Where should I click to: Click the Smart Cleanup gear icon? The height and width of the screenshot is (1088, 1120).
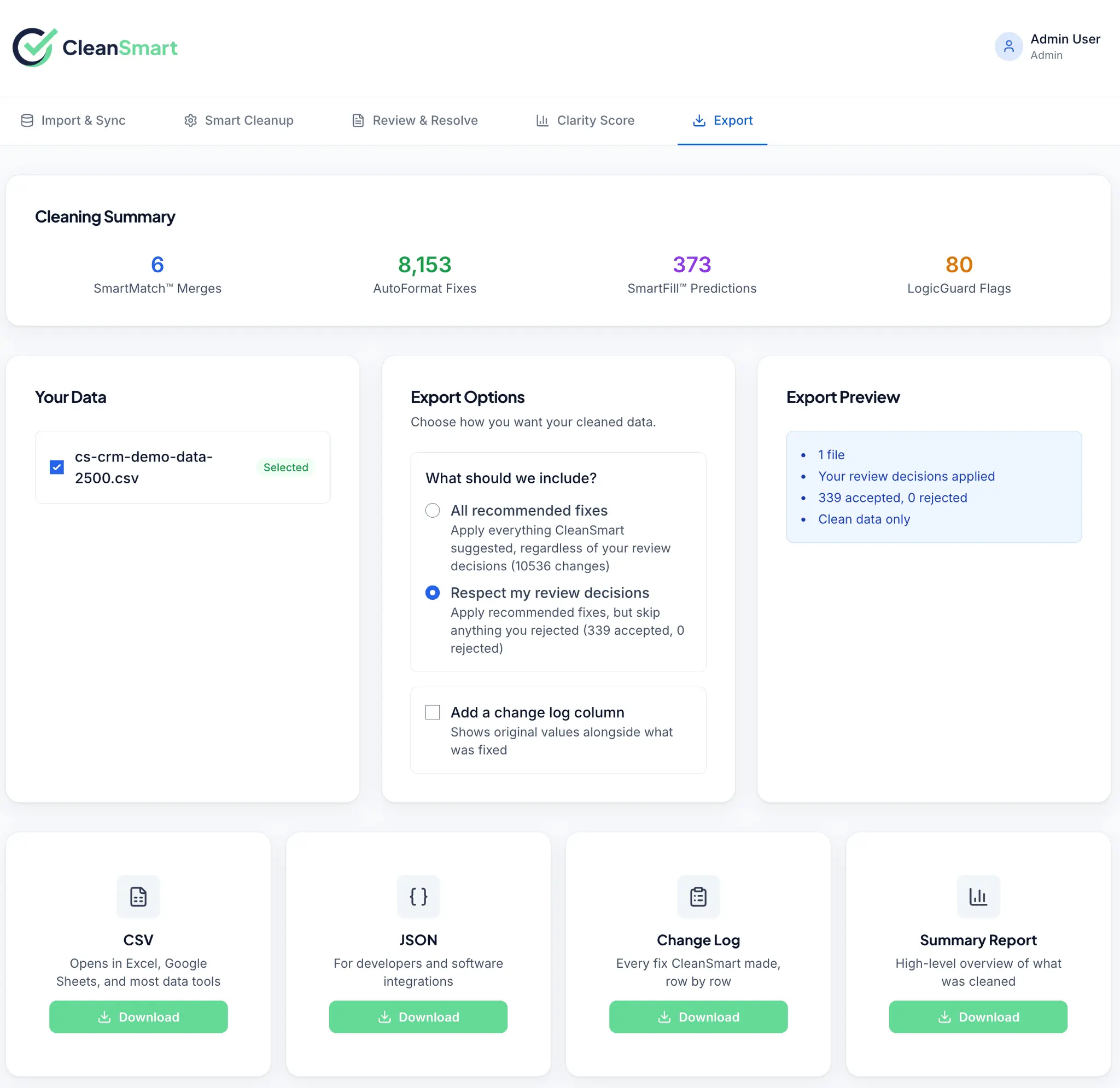(x=190, y=121)
